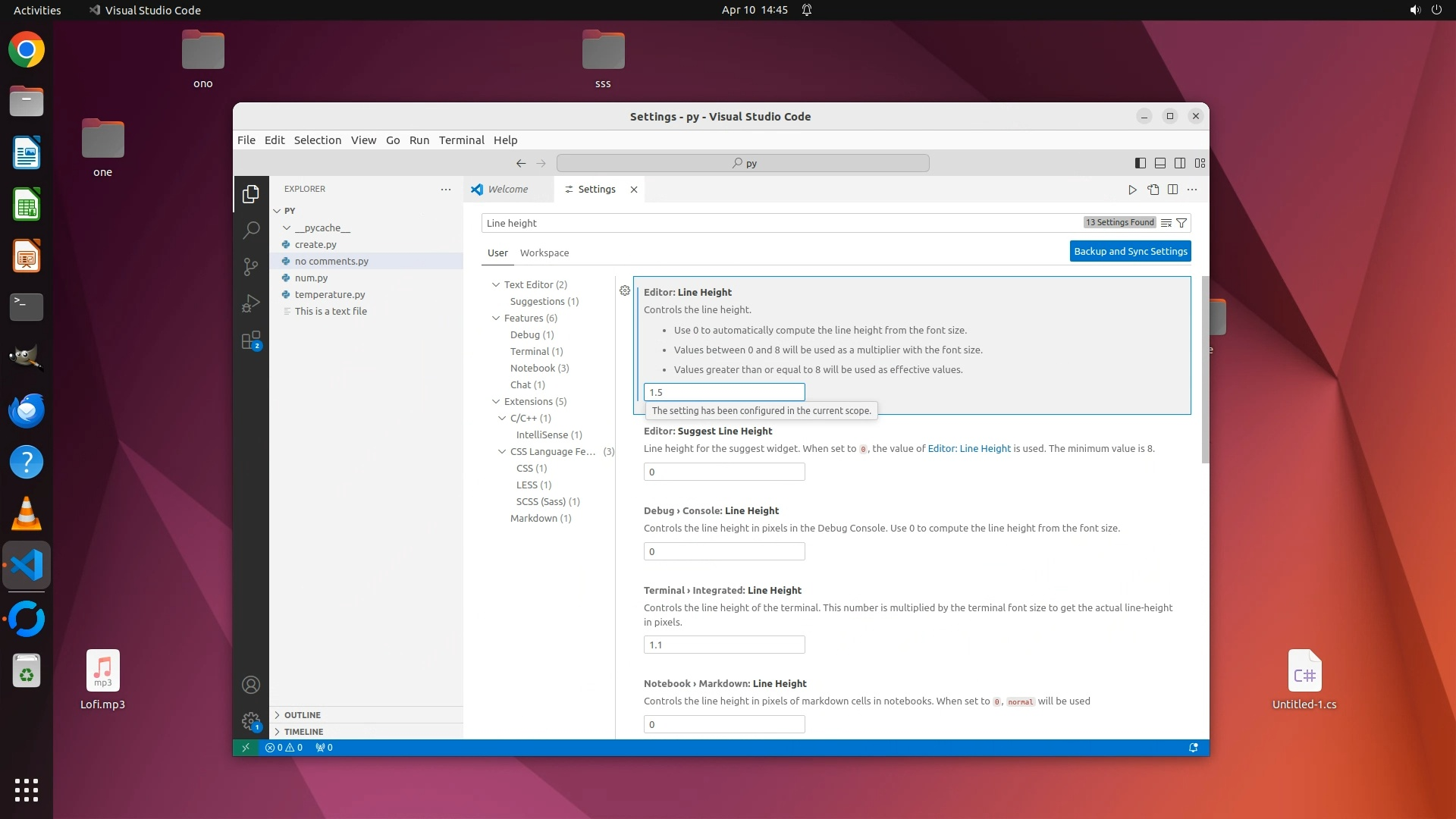The image size is (1456, 819).
Task: Clear the settings search input
Action: coord(1166,223)
